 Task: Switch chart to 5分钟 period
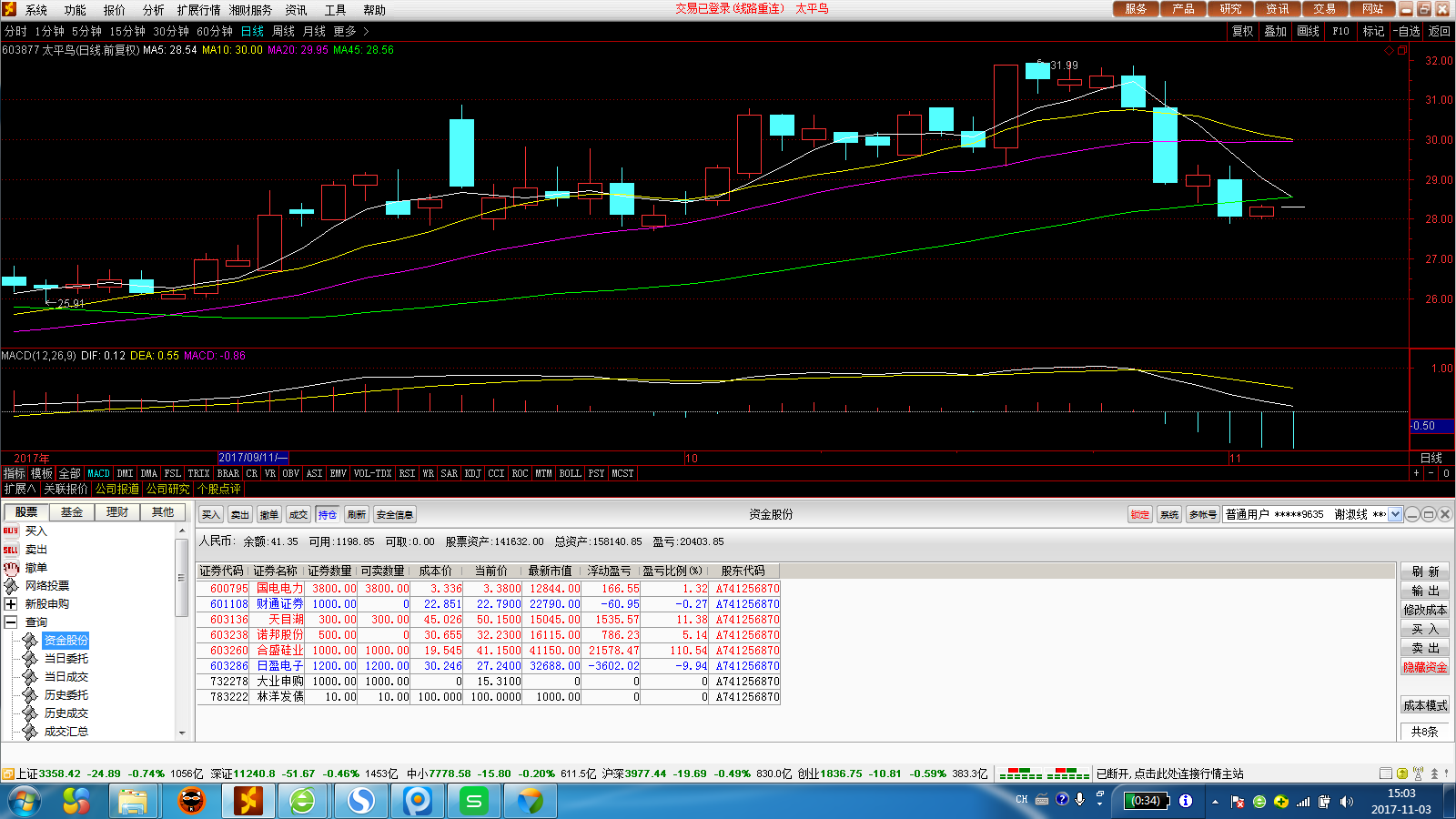point(86,31)
